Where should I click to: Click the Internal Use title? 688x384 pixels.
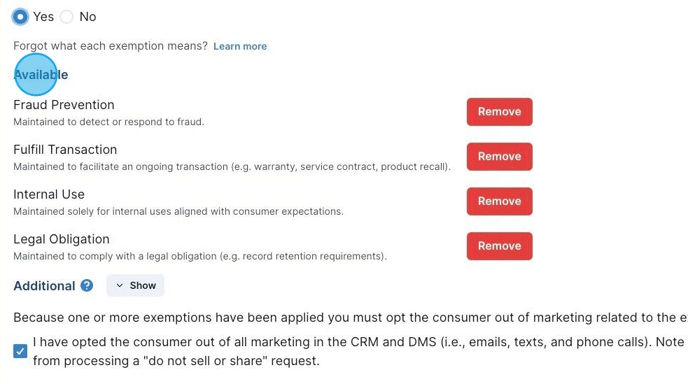(x=49, y=194)
